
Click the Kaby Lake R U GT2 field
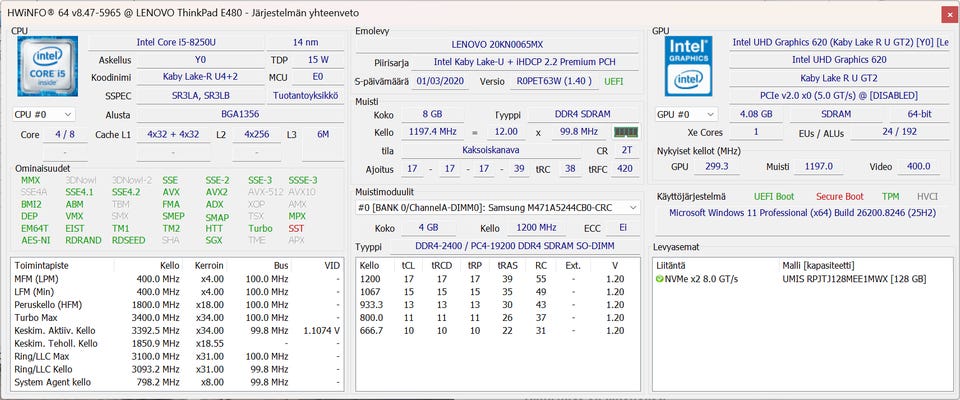(839, 78)
